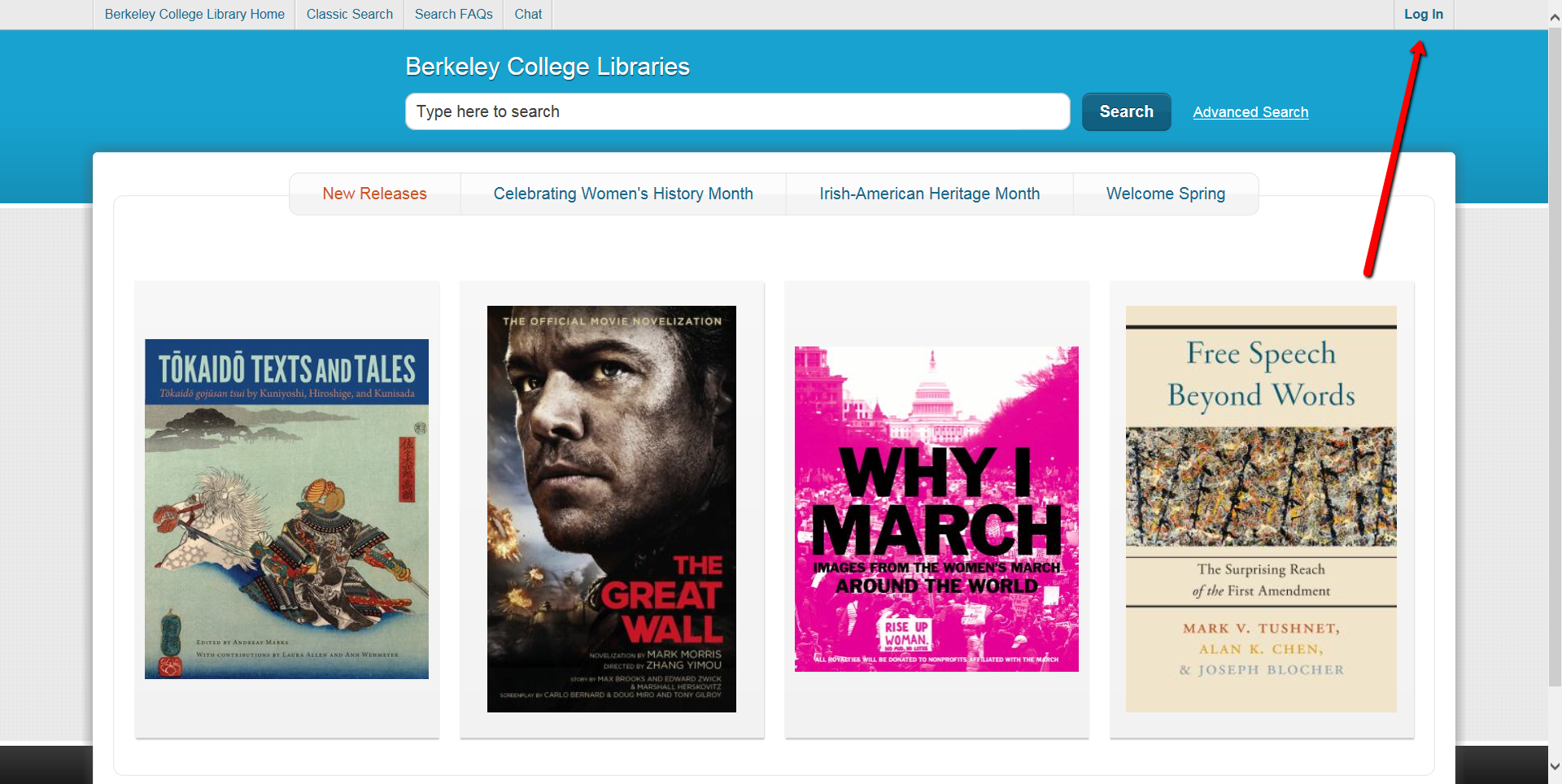The height and width of the screenshot is (784, 1562).
Task: Click the page scrollbar up arrow
Action: pos(1555,17)
